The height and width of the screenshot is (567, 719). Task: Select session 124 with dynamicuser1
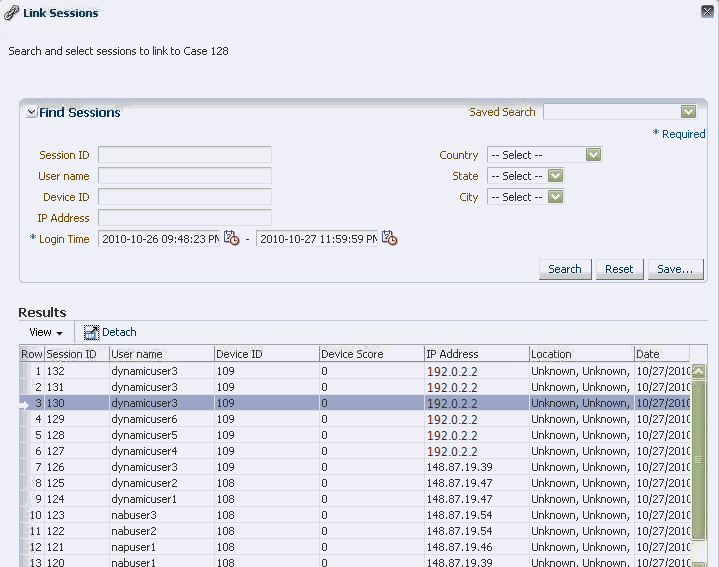pyautogui.click(x=355, y=500)
